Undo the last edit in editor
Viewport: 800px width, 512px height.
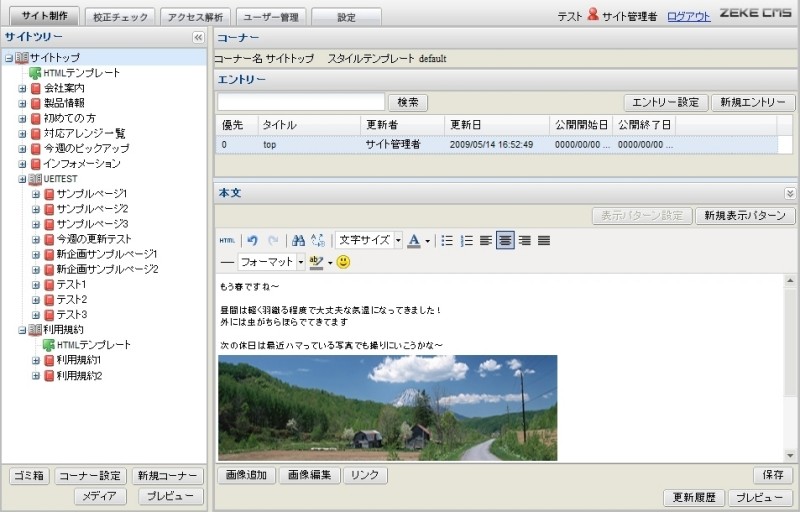(253, 241)
